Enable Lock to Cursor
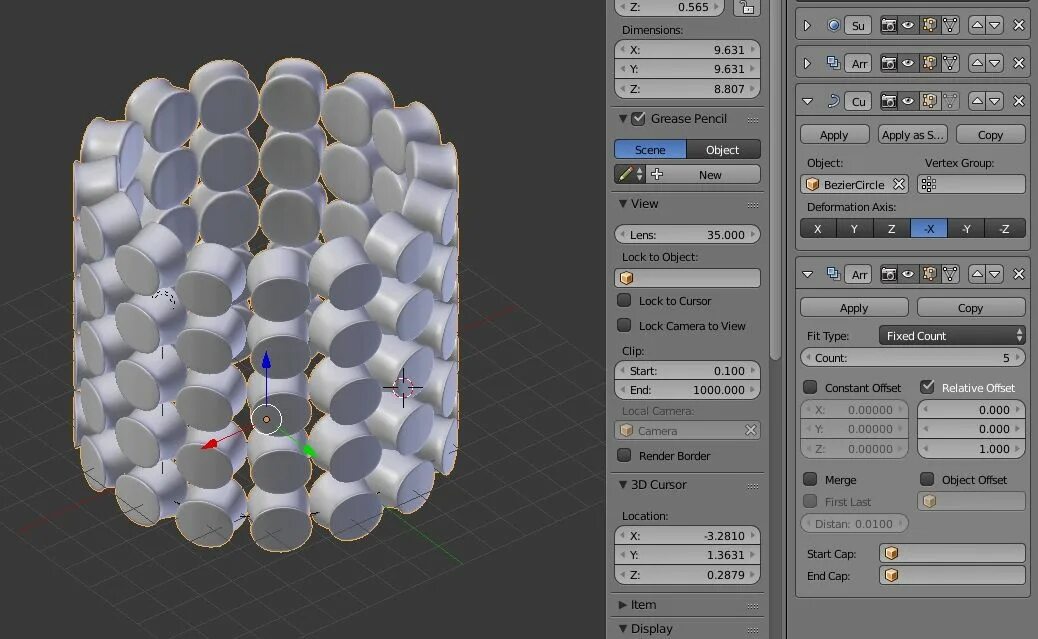 (624, 300)
